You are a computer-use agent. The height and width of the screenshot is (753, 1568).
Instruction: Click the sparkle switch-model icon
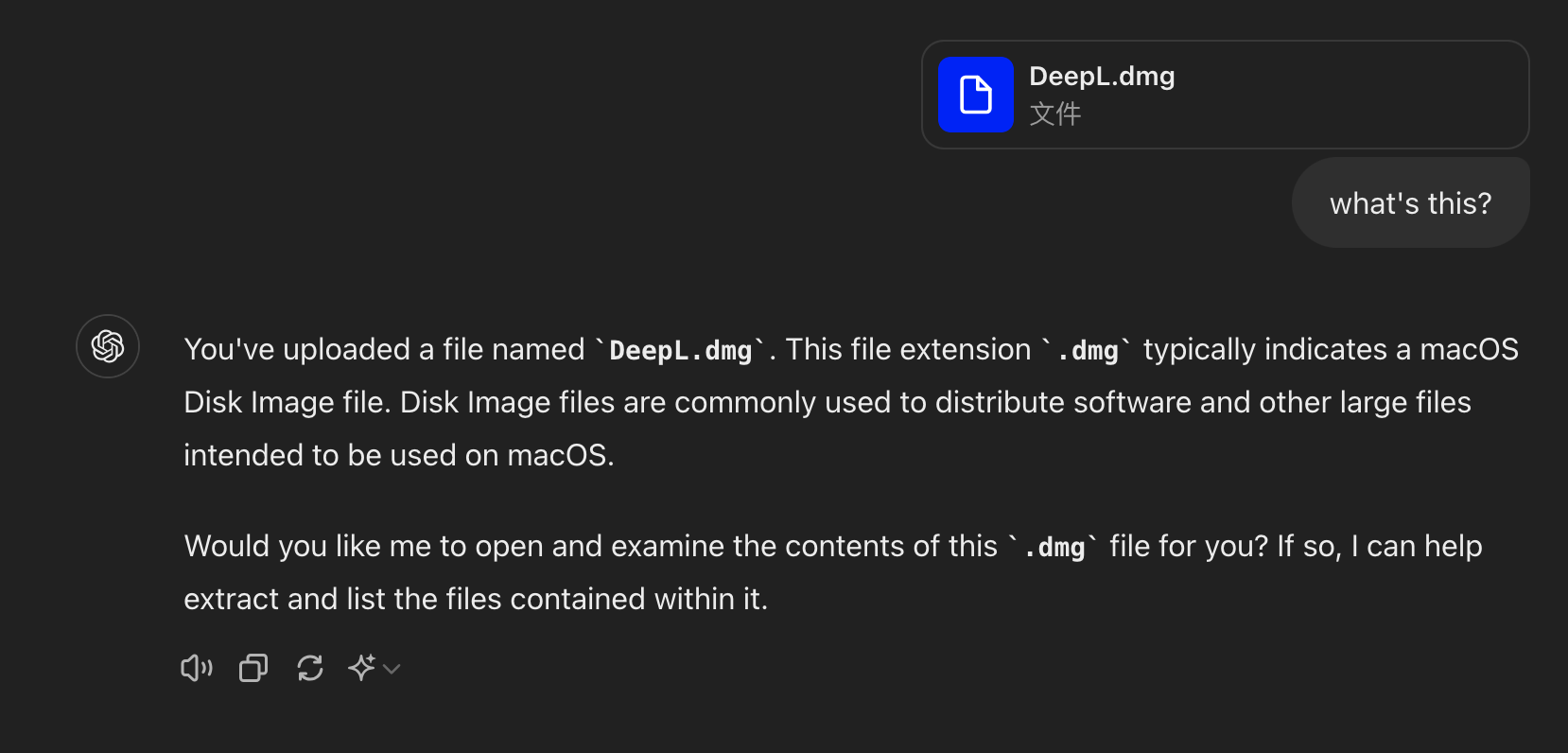(x=361, y=668)
